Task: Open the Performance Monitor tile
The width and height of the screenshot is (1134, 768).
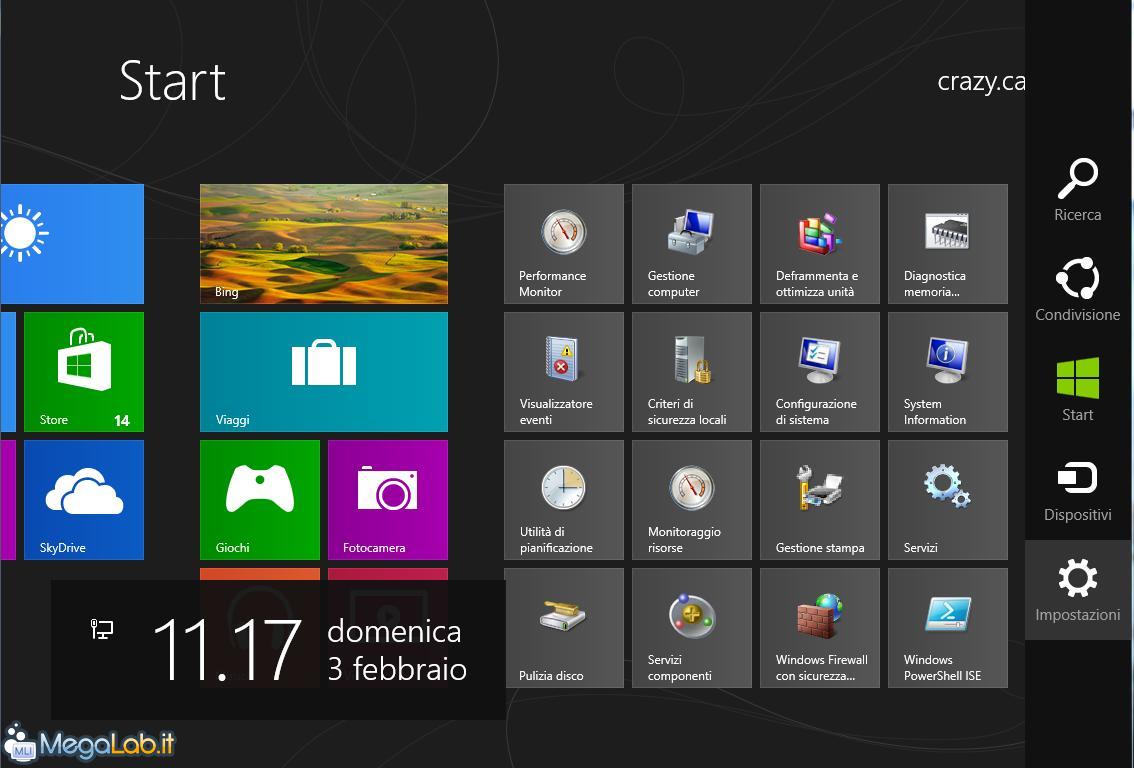Action: (x=563, y=244)
